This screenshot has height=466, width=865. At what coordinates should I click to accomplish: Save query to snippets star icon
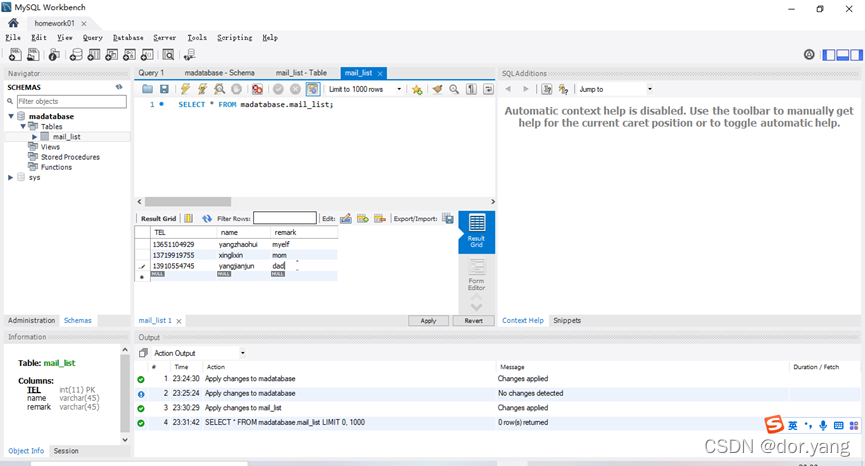pos(417,89)
